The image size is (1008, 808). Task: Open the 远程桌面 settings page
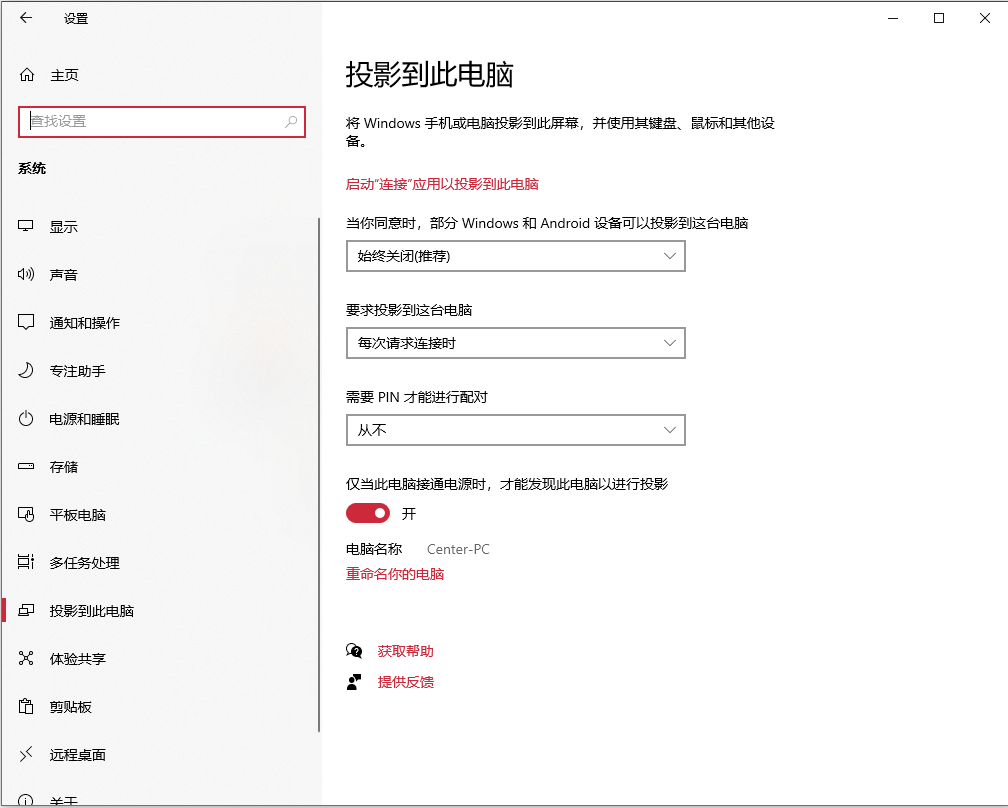click(x=78, y=755)
